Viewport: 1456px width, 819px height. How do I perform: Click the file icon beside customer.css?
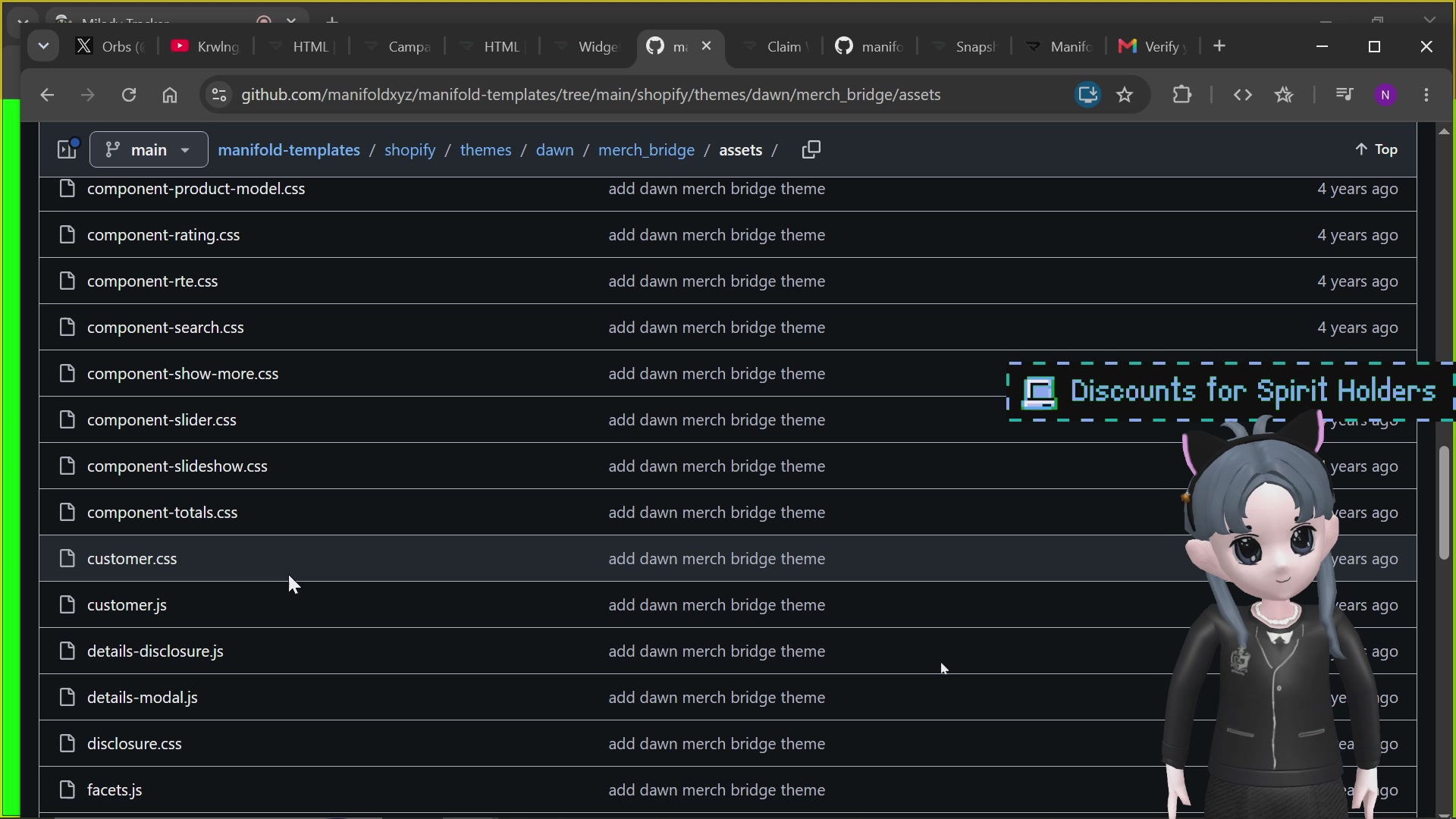coord(67,559)
